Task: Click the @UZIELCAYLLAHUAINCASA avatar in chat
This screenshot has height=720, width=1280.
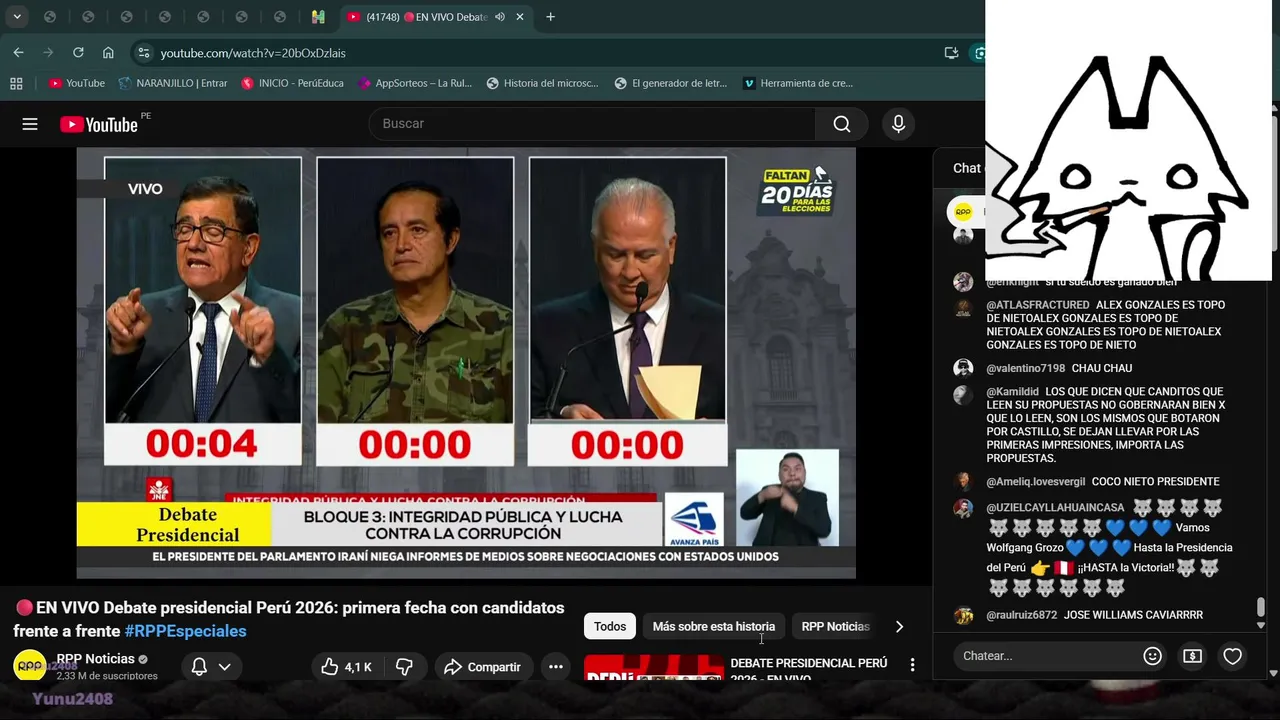Action: 963,509
